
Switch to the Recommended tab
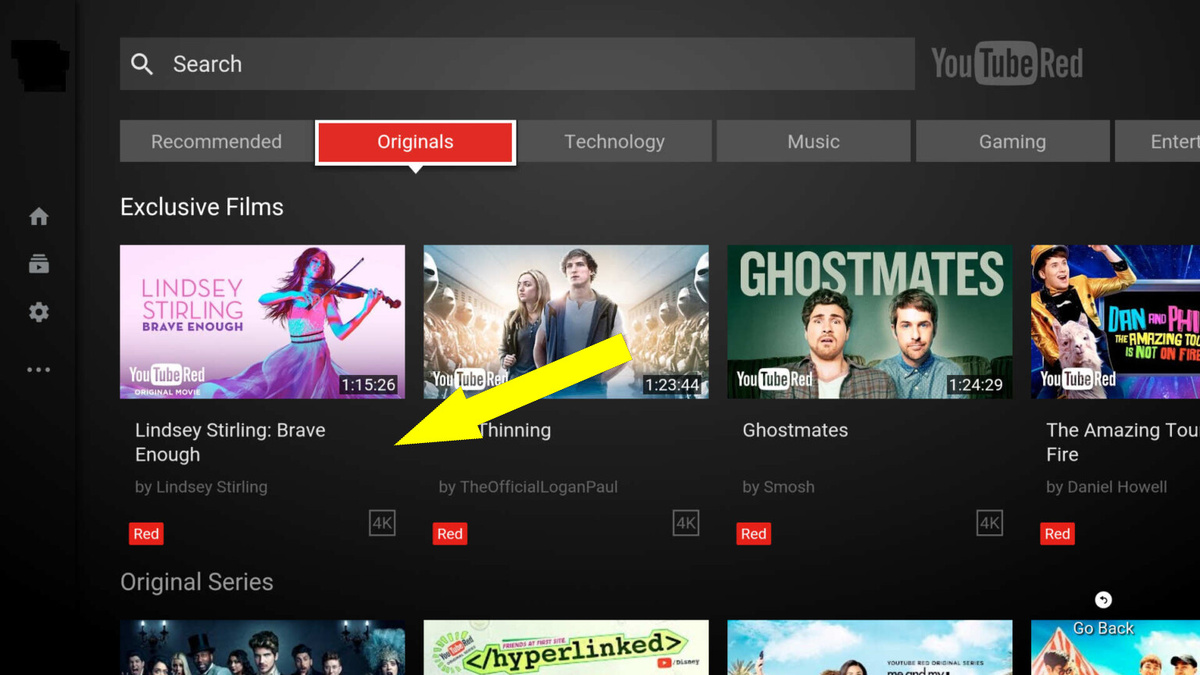pos(216,142)
